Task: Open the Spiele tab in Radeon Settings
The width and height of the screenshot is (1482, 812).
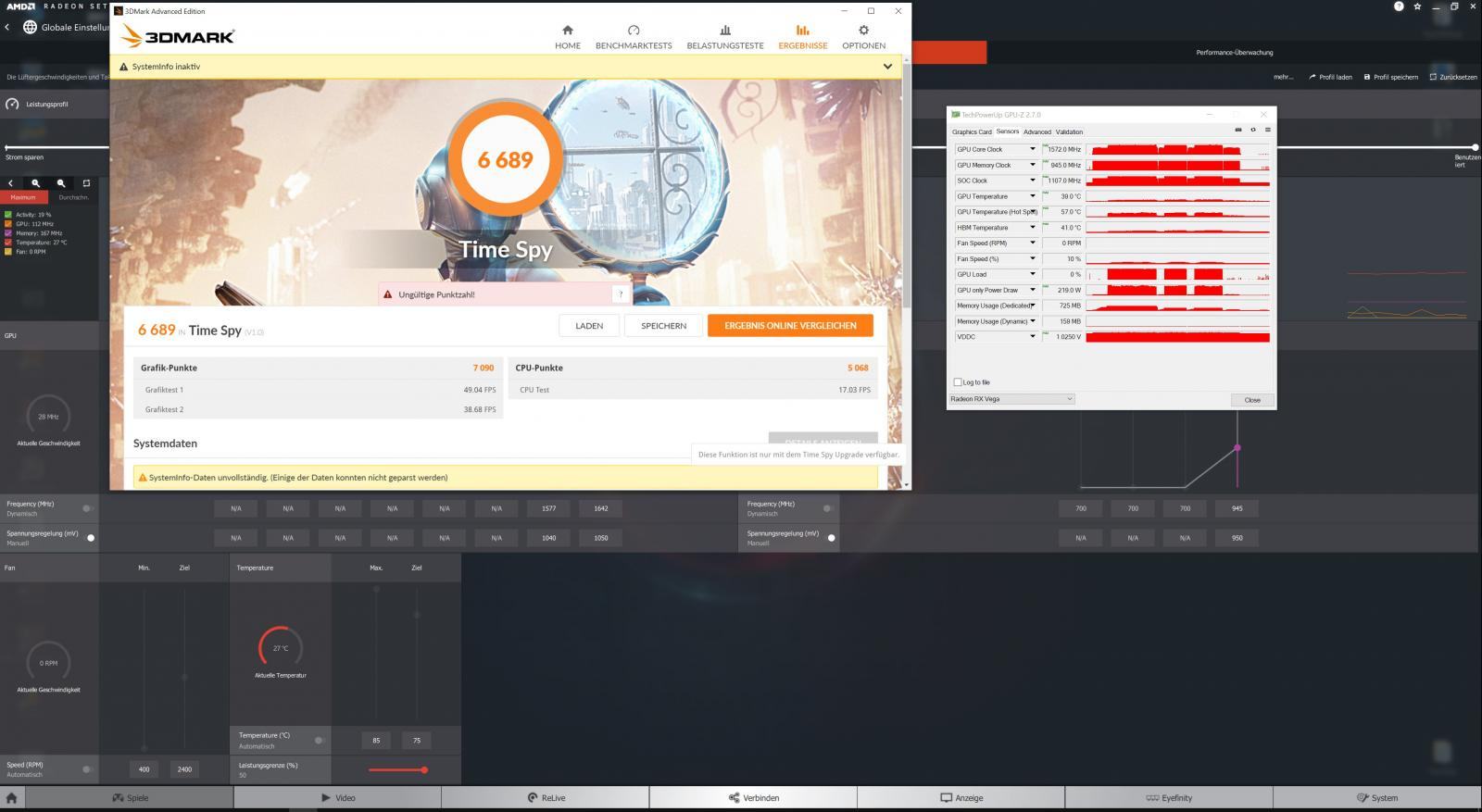Action: coord(130,797)
